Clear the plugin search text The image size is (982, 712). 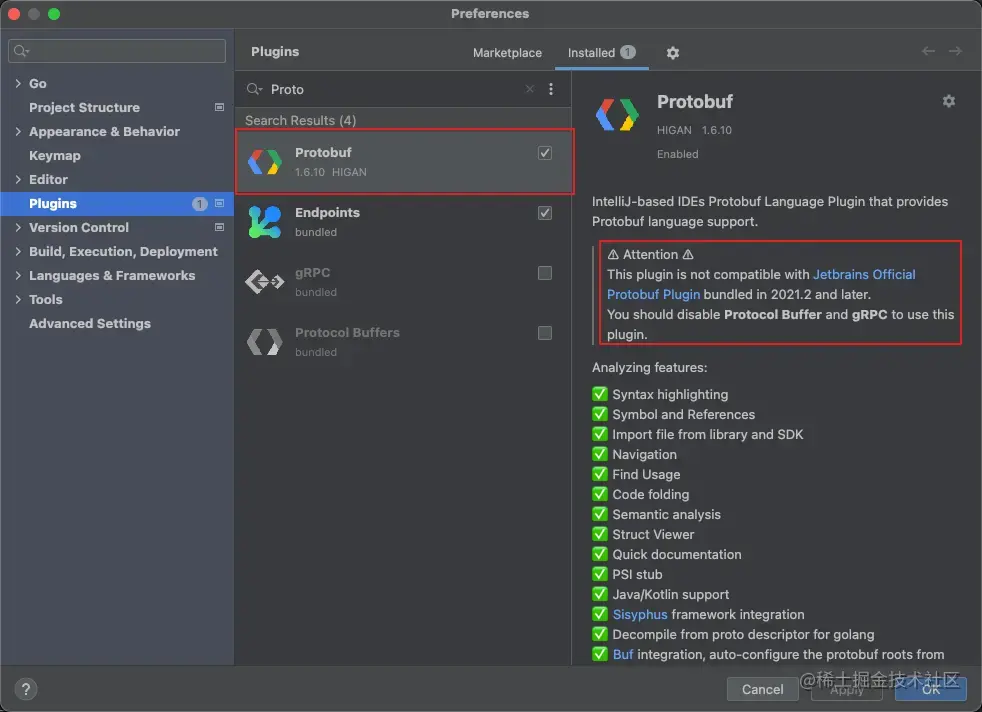point(530,89)
